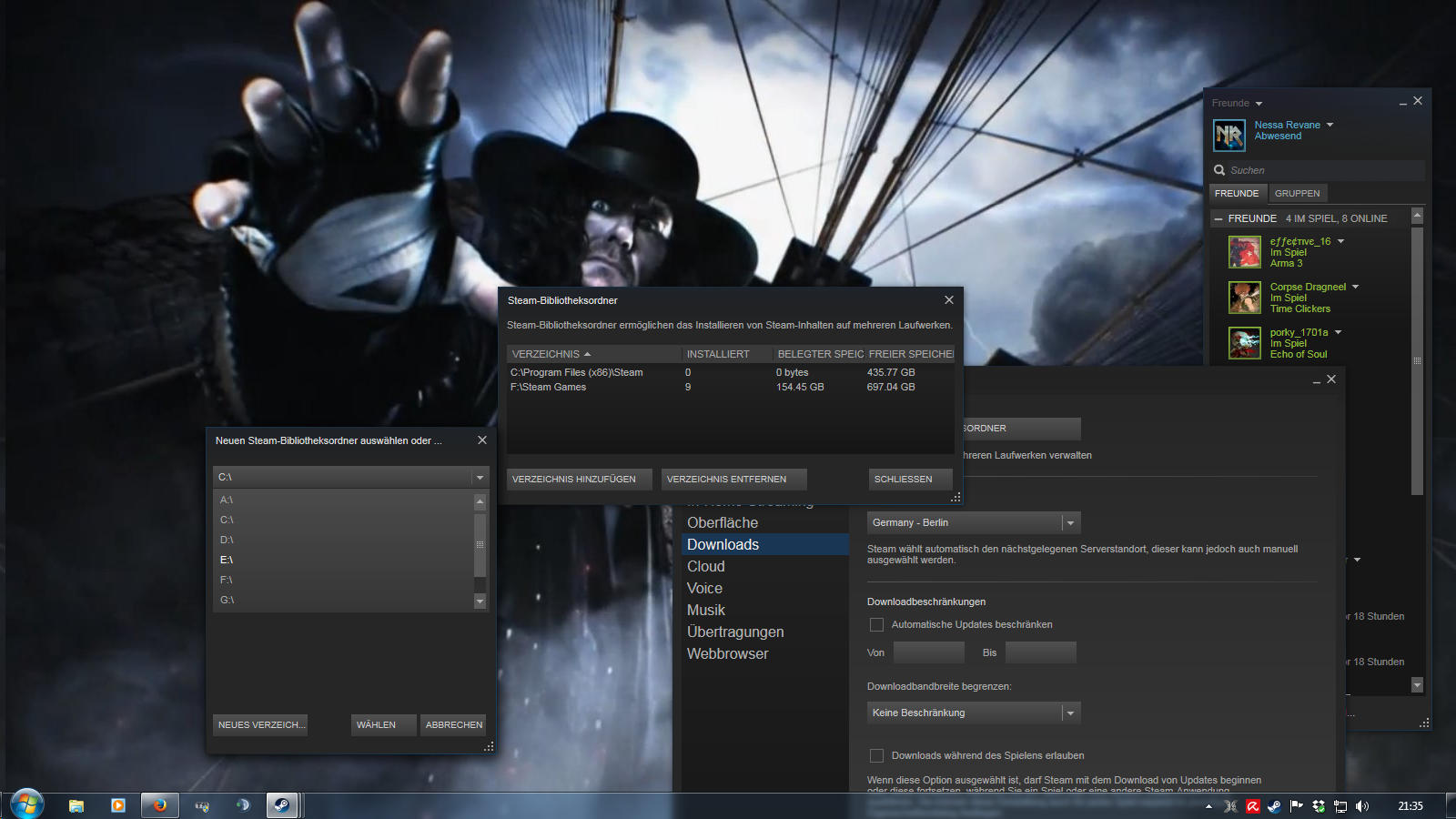The width and height of the screenshot is (1456, 819).
Task: Open the Voice settings category
Action: pyautogui.click(x=765, y=588)
